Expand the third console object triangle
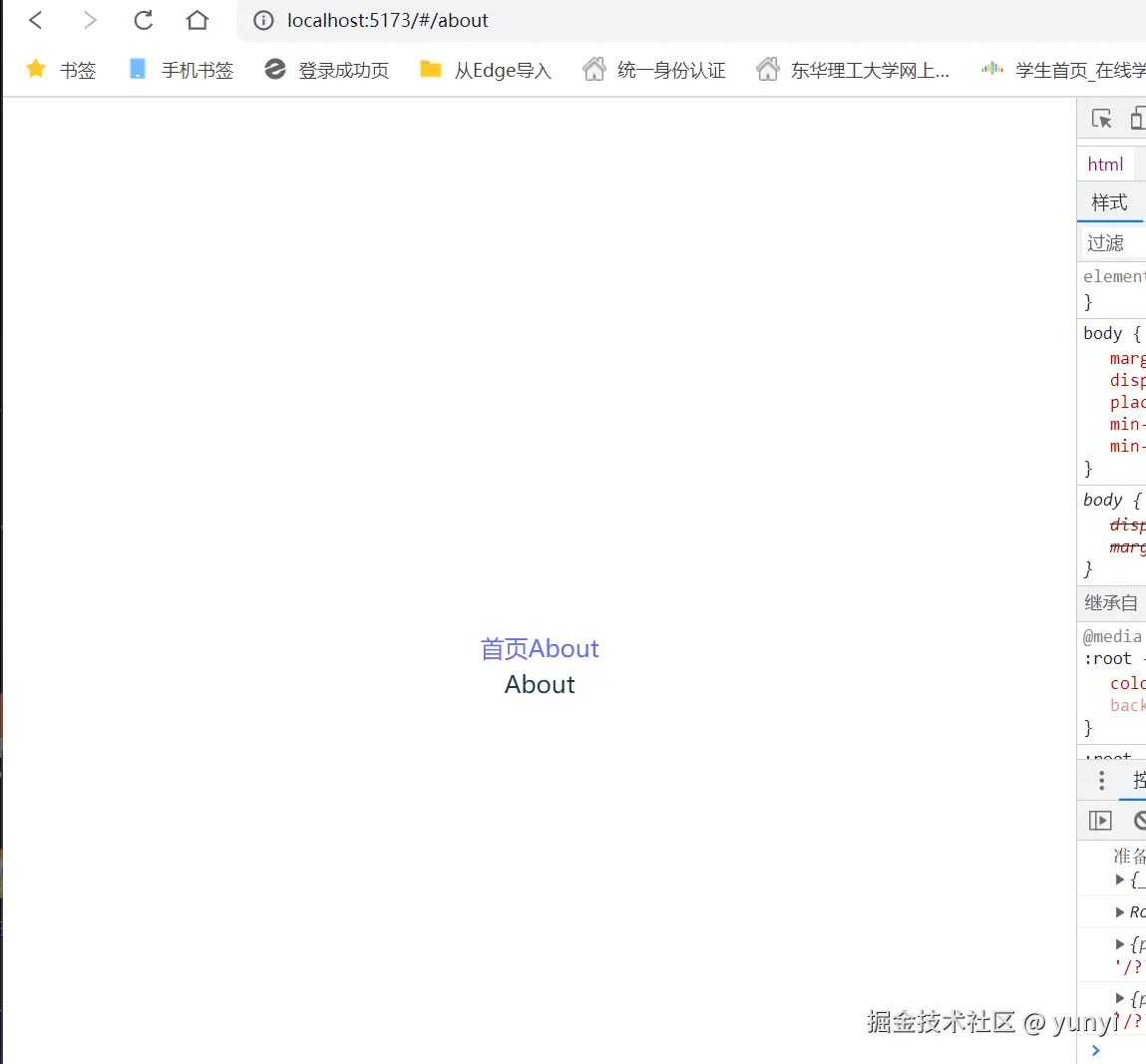This screenshot has width=1146, height=1064. (x=1120, y=944)
